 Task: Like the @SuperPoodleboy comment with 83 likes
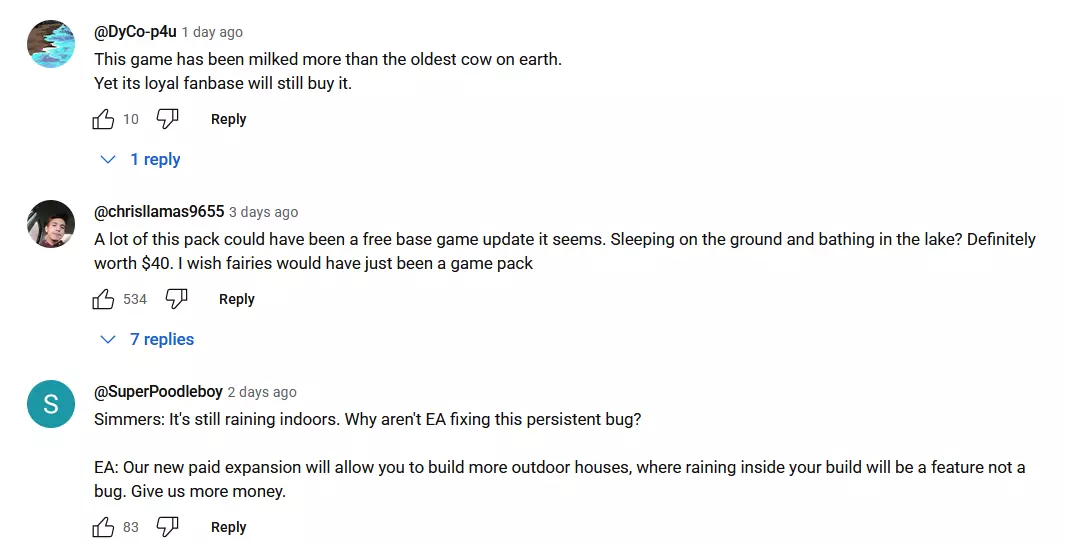coord(103,527)
